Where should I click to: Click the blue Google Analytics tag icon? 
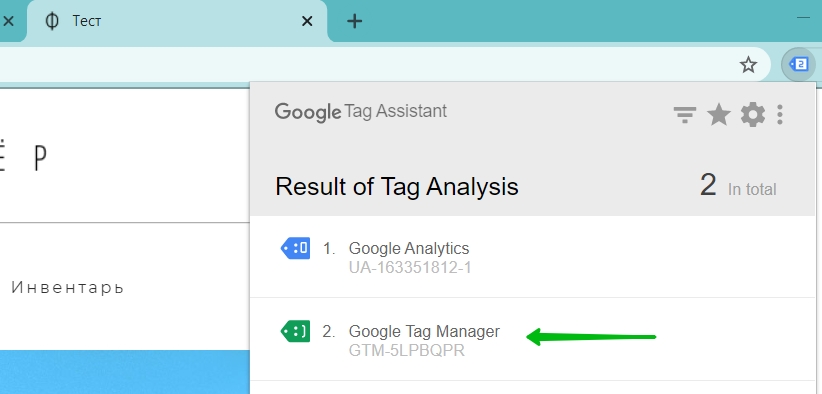pos(296,248)
